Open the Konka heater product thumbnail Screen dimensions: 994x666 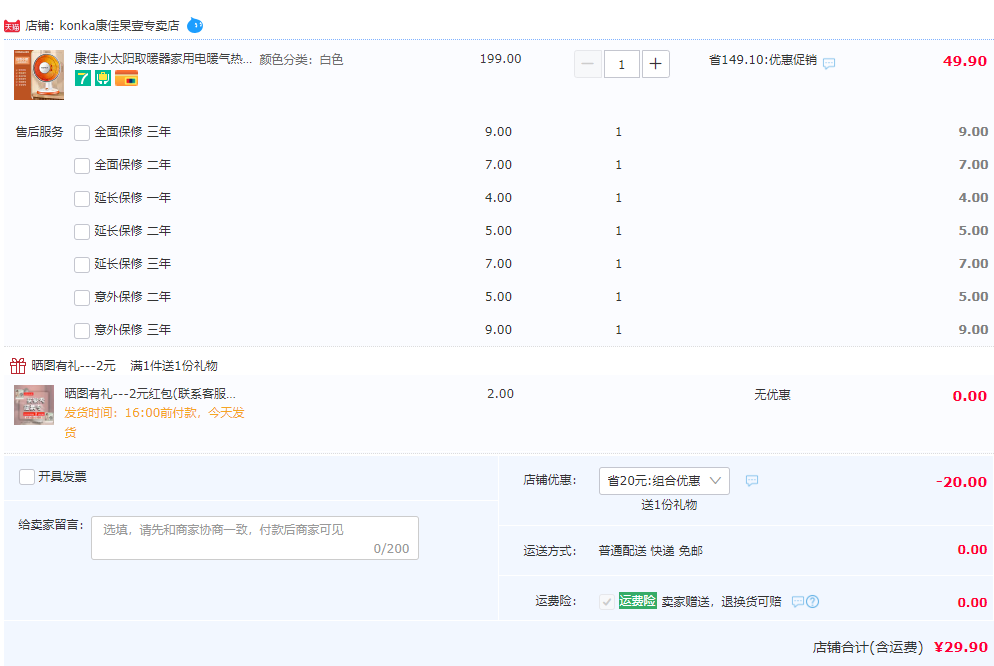(x=39, y=75)
